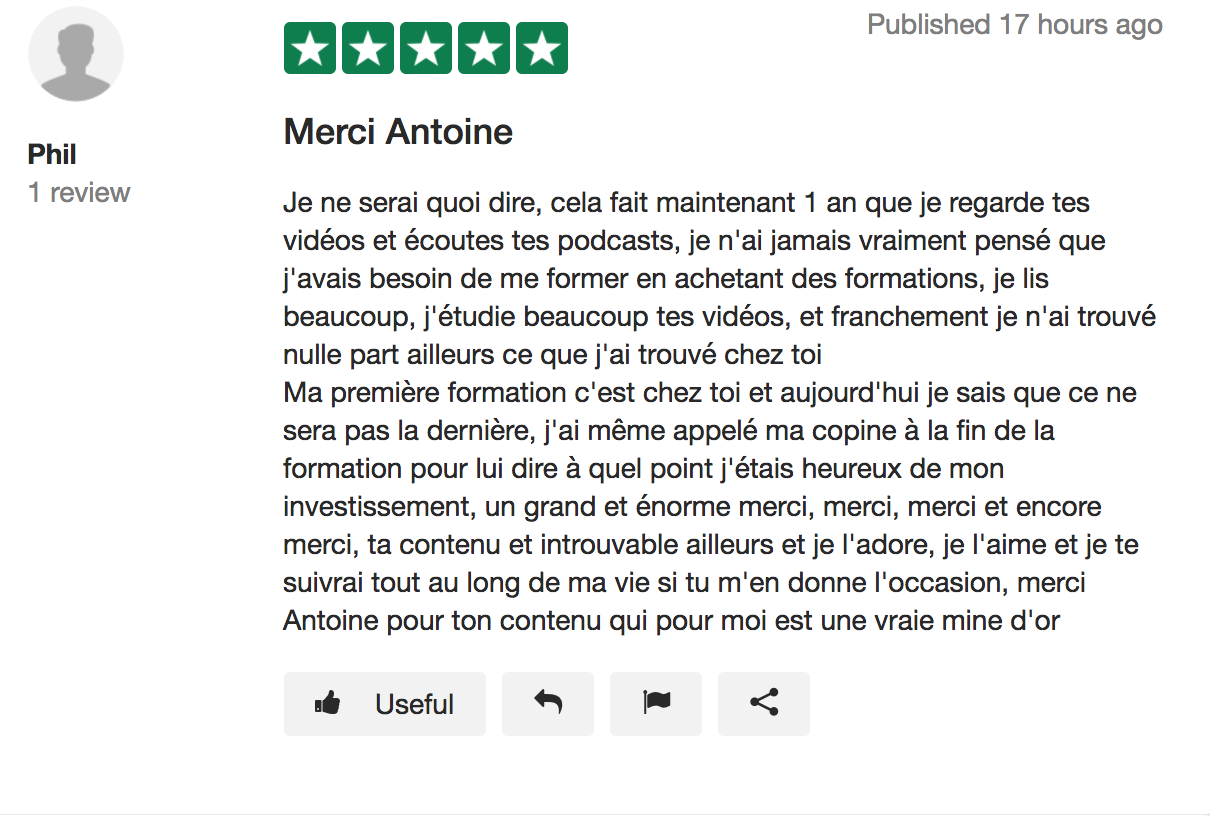Flag this review with the flag icon
This screenshot has height=816, width=1210.
tap(656, 703)
